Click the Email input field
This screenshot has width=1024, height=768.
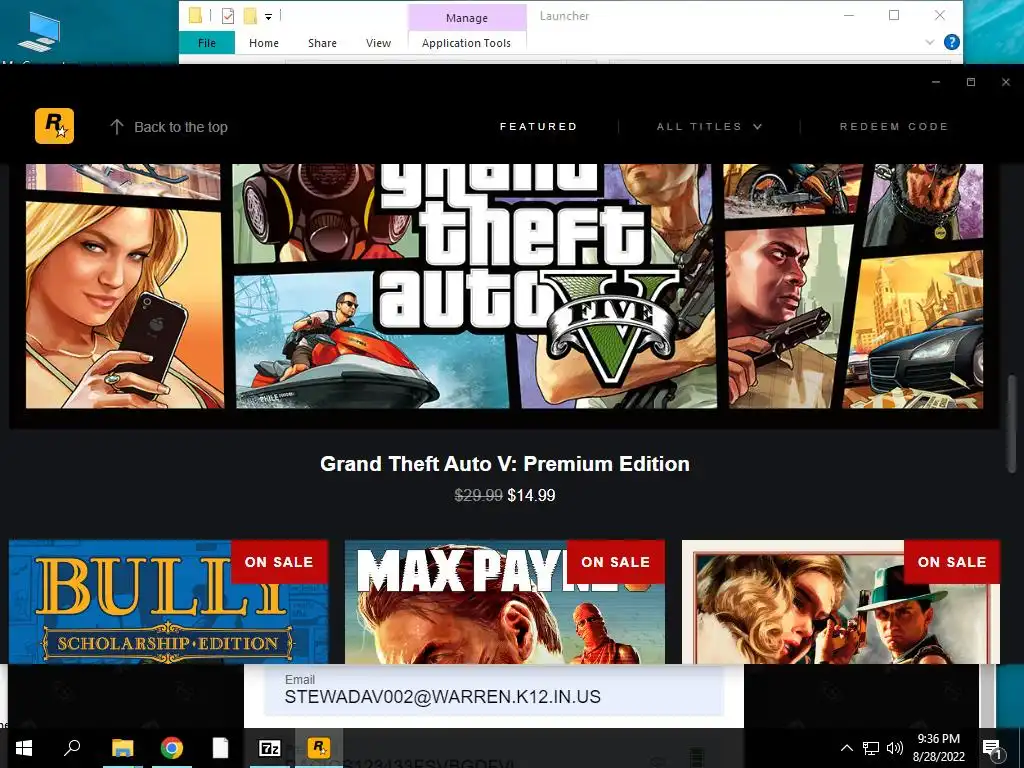[494, 690]
